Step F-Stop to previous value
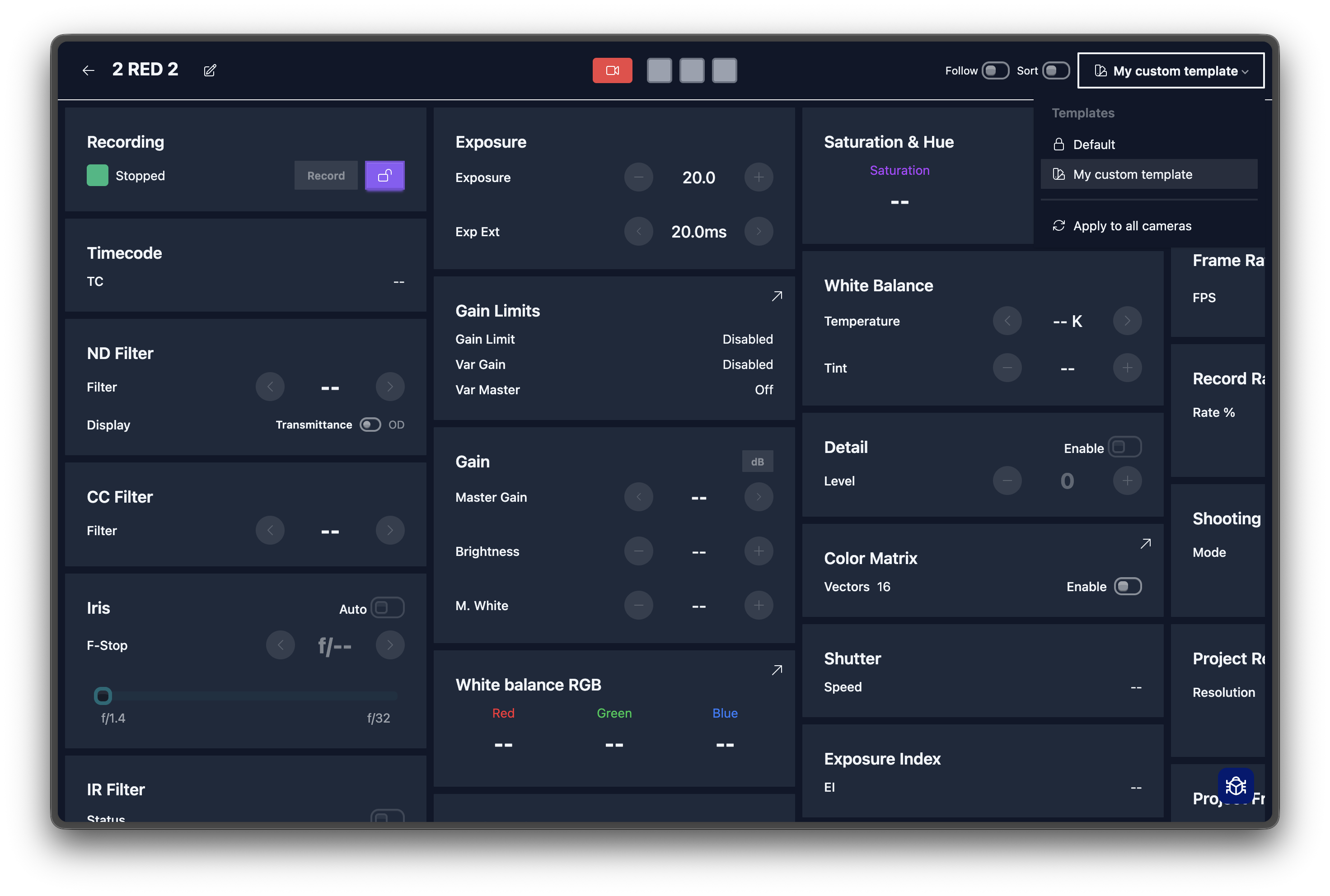 pos(280,645)
